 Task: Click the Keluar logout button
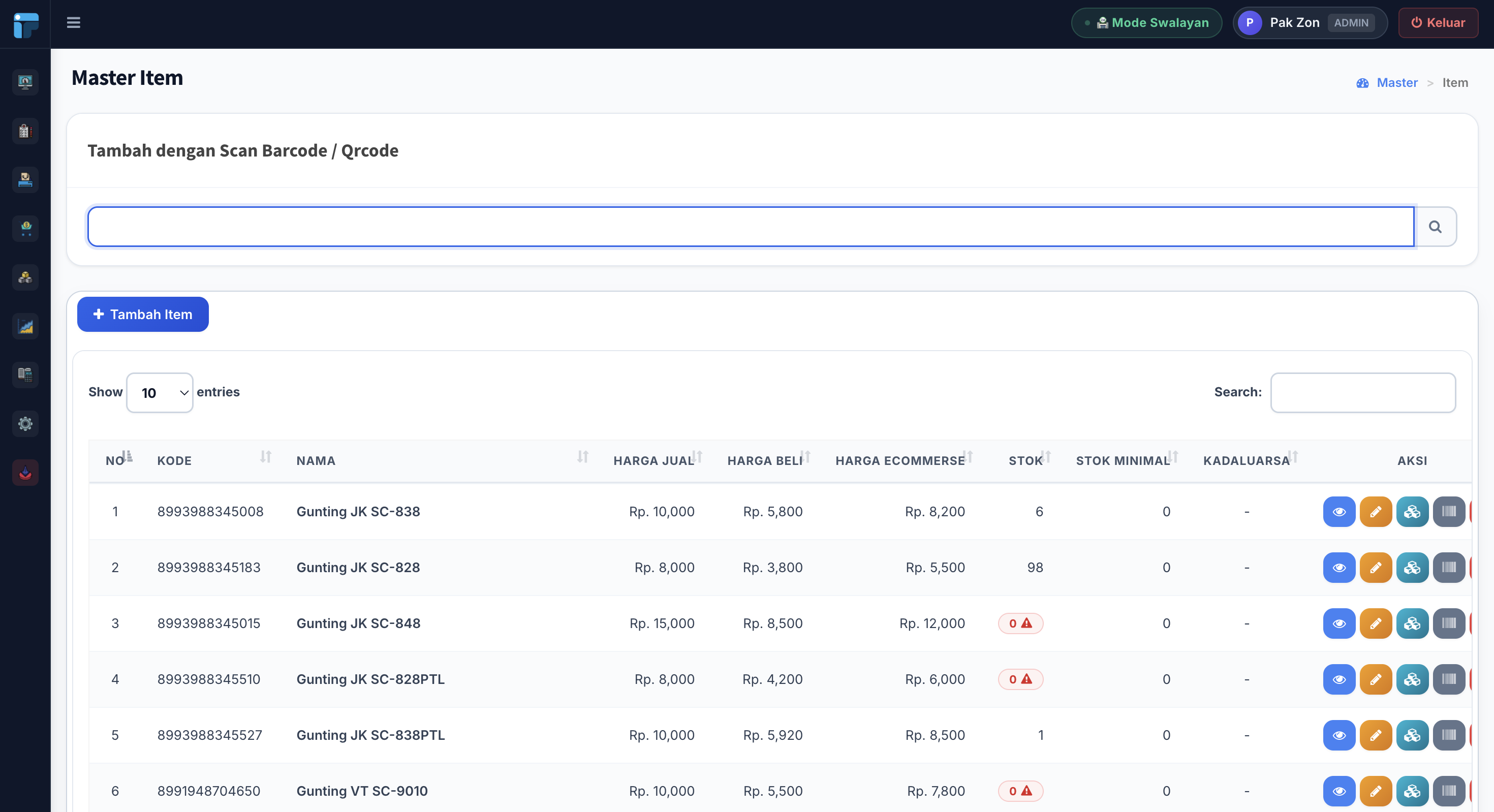pyautogui.click(x=1438, y=23)
